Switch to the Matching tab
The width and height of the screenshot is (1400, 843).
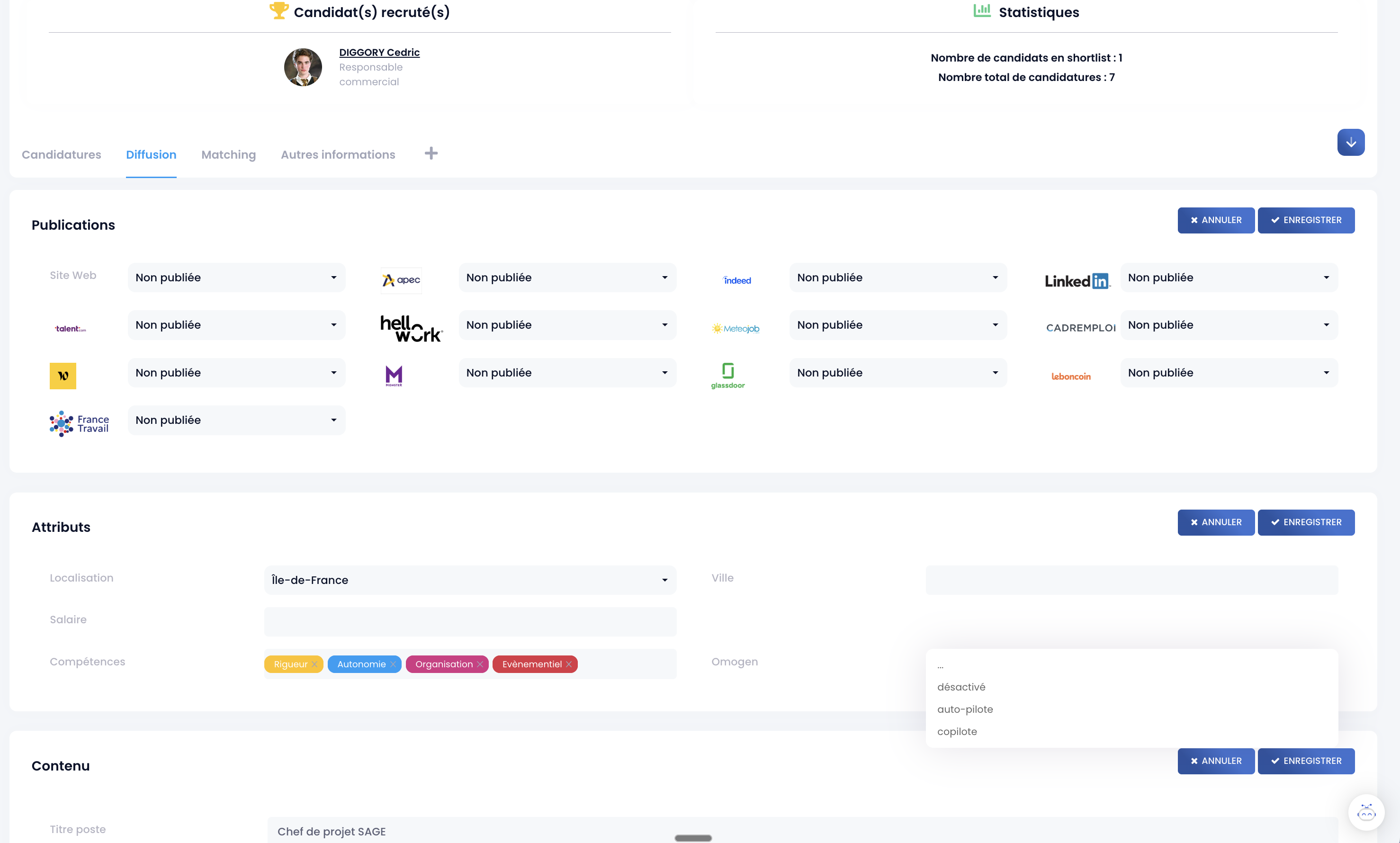coord(228,154)
